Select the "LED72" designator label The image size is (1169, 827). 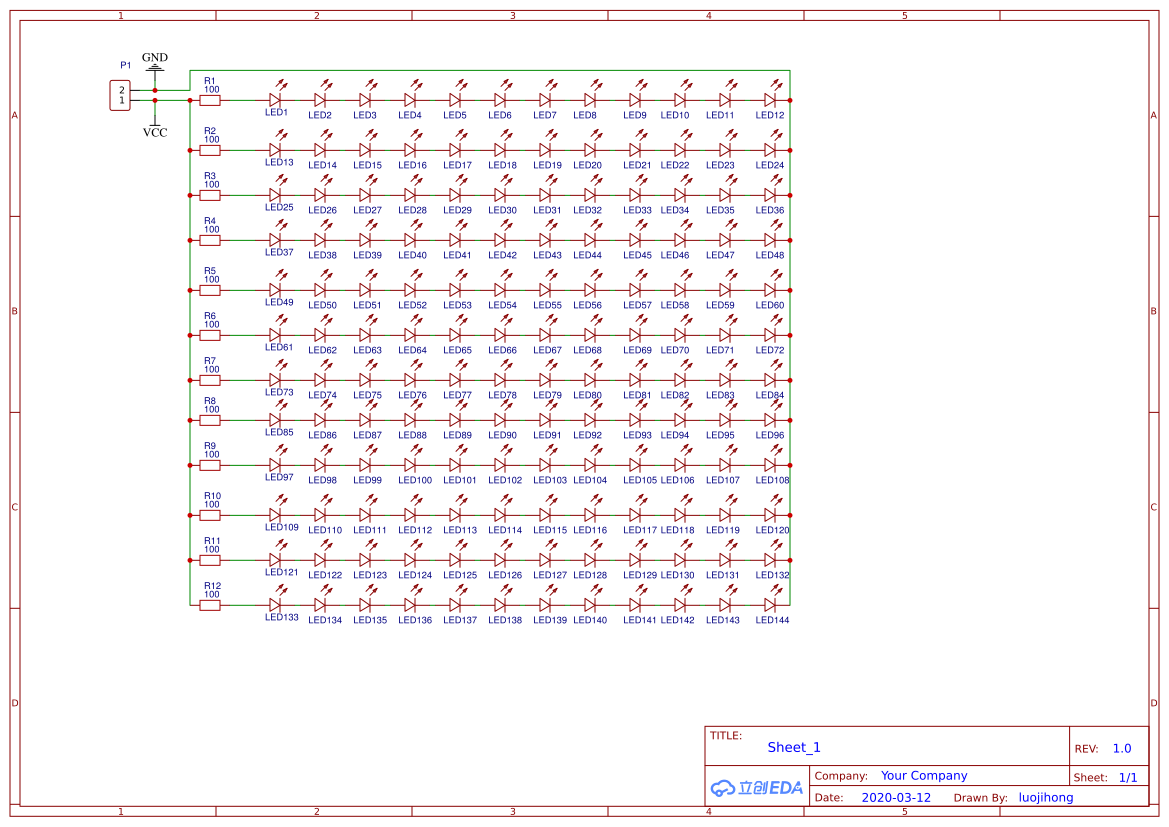(769, 350)
